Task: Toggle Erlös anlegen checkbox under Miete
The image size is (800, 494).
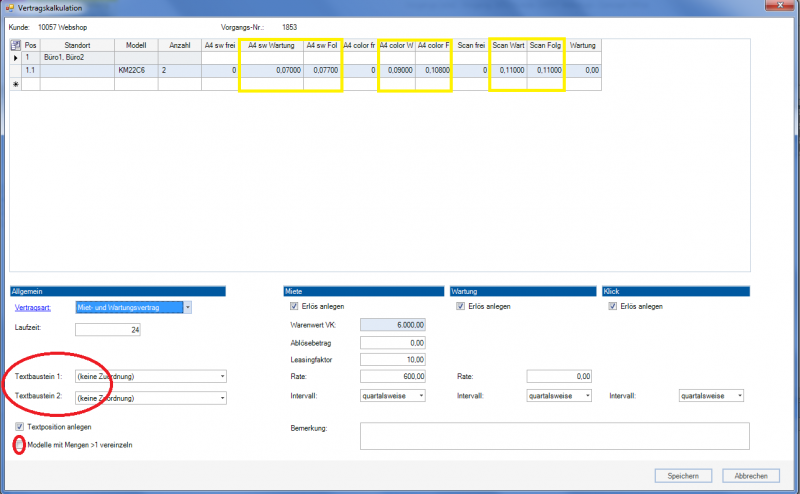Action: (294, 306)
